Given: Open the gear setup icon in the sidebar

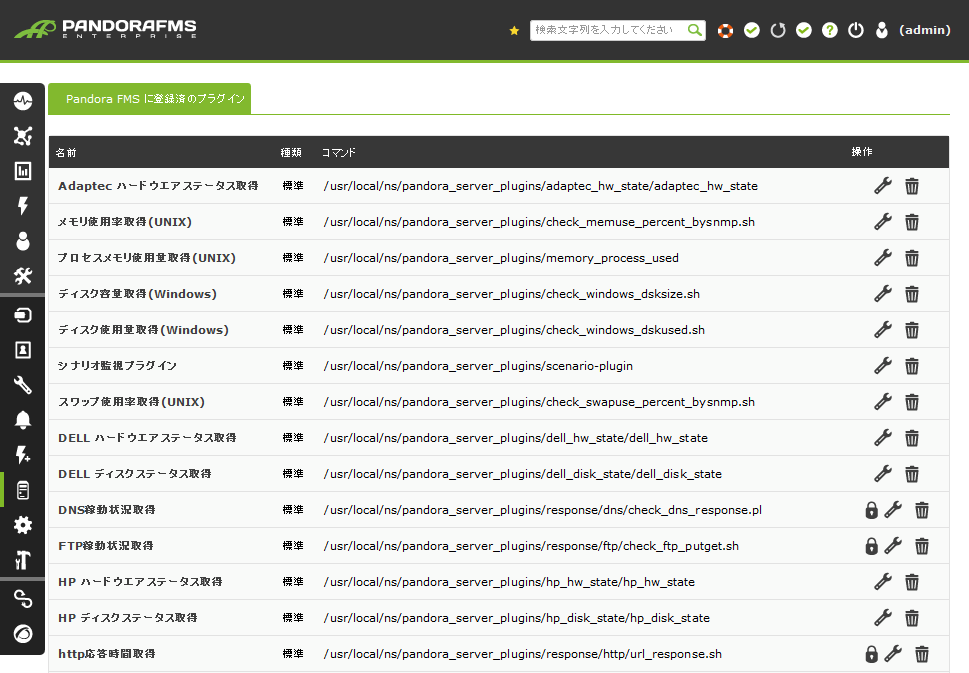Looking at the screenshot, I should [x=23, y=525].
